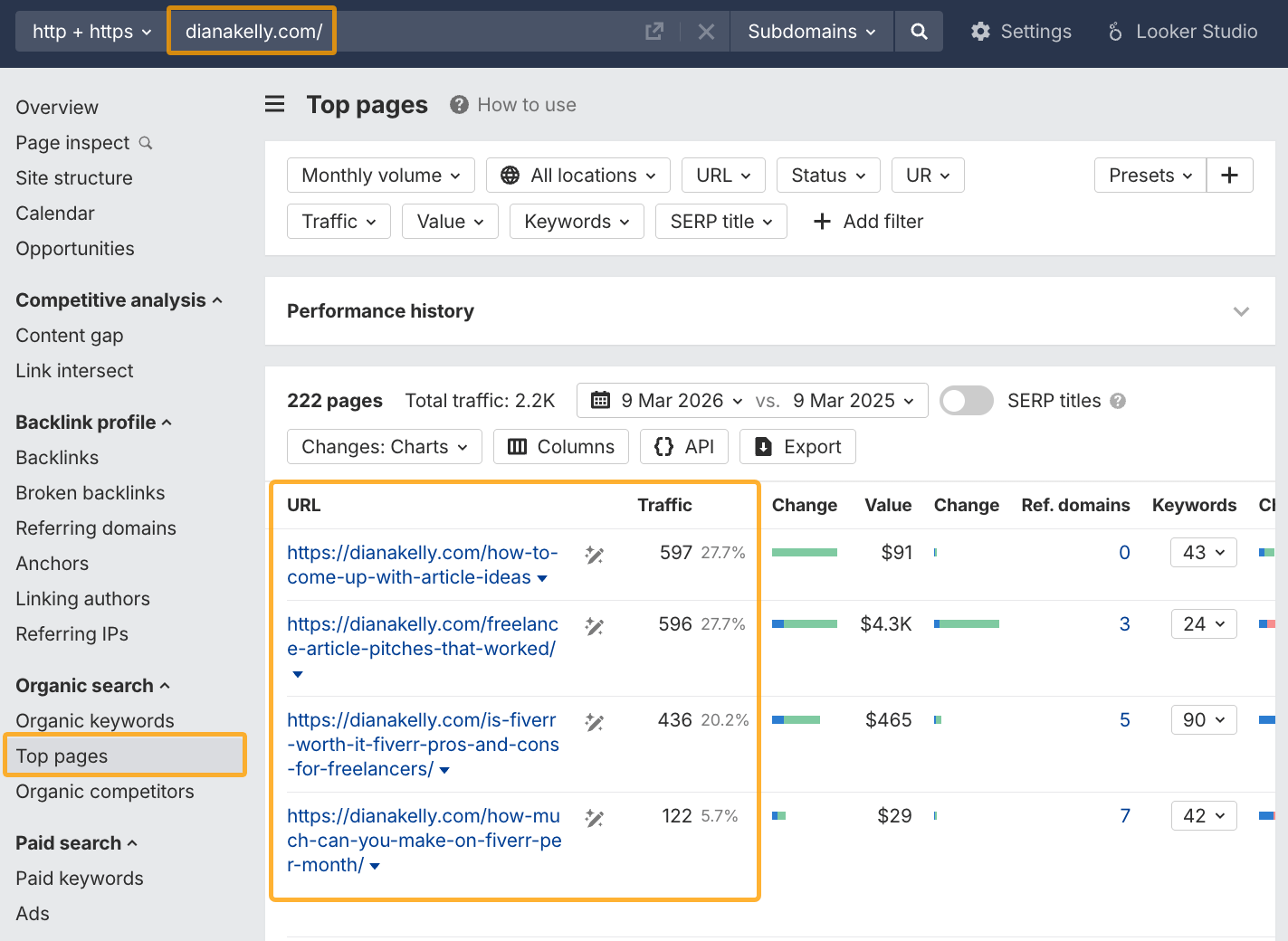Run search with the magnifier icon
This screenshot has width=1288, height=941.
coord(919,31)
